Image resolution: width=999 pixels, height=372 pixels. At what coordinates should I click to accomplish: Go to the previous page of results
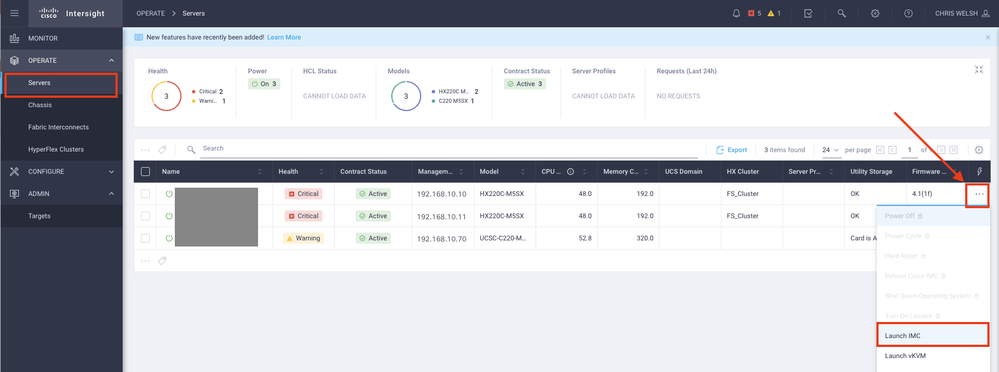[892, 150]
